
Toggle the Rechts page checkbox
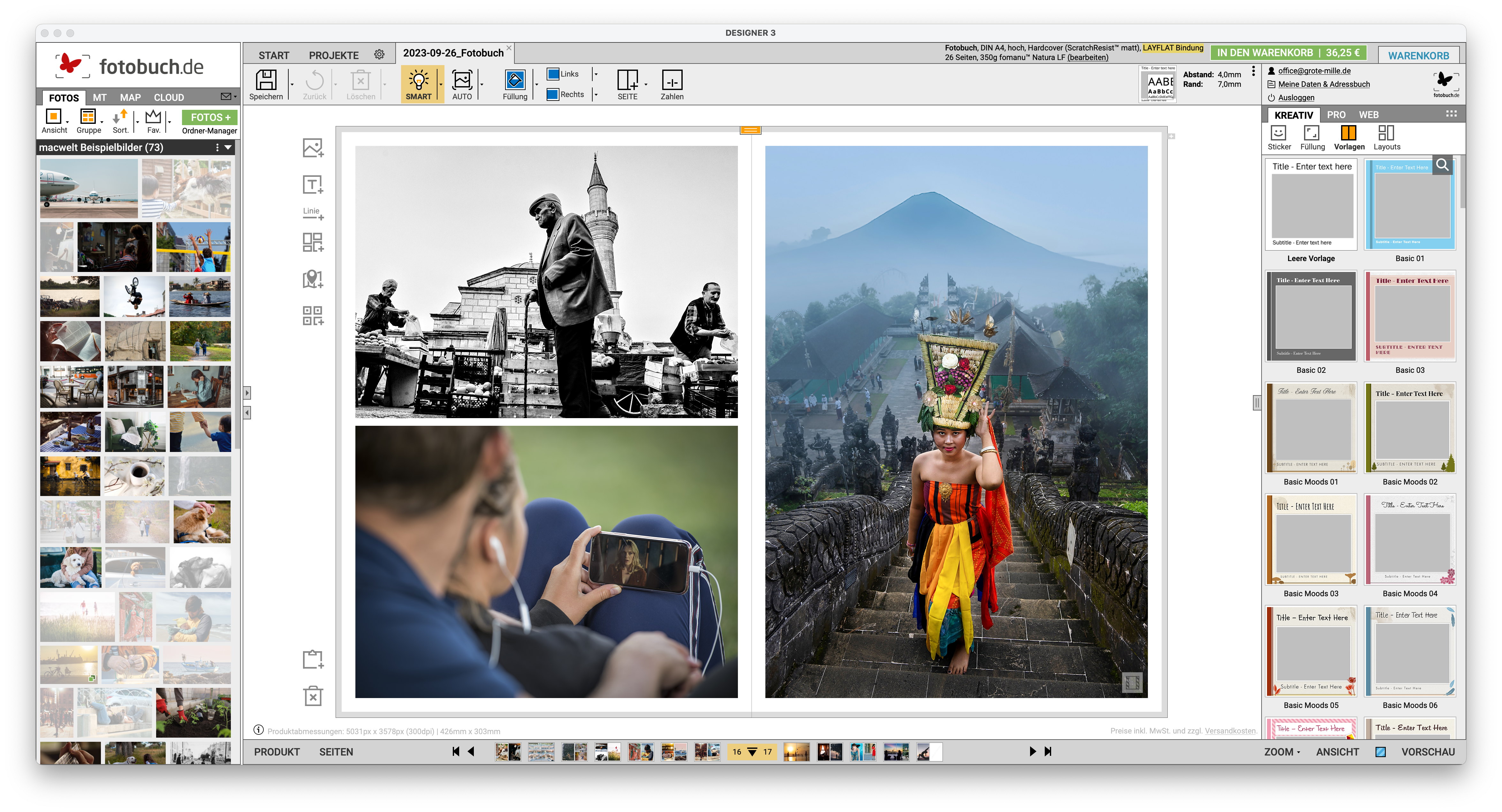pyautogui.click(x=553, y=94)
